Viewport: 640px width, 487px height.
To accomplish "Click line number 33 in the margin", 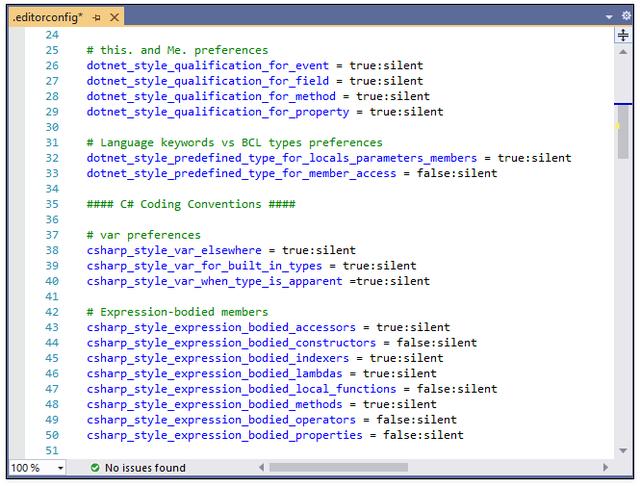I will click(52, 173).
